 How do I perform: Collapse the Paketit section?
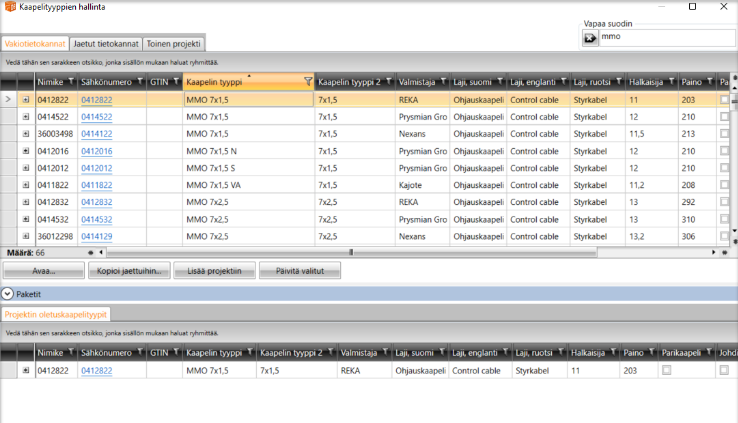pyautogui.click(x=8, y=294)
